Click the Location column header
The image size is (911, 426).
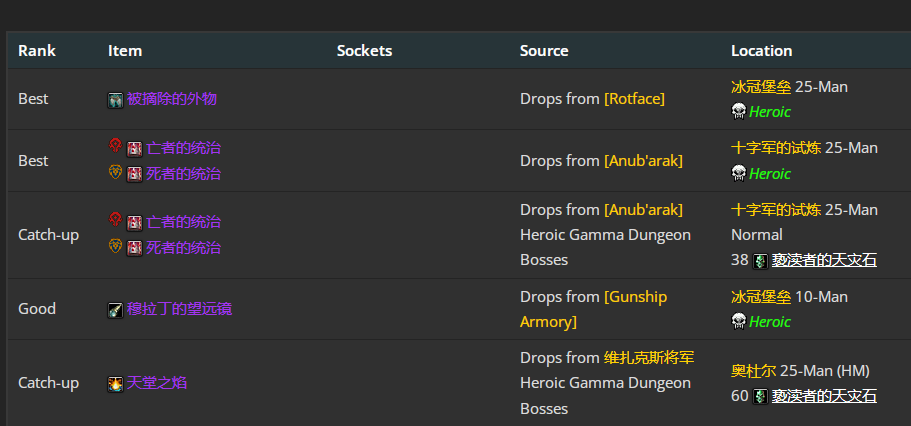(762, 51)
